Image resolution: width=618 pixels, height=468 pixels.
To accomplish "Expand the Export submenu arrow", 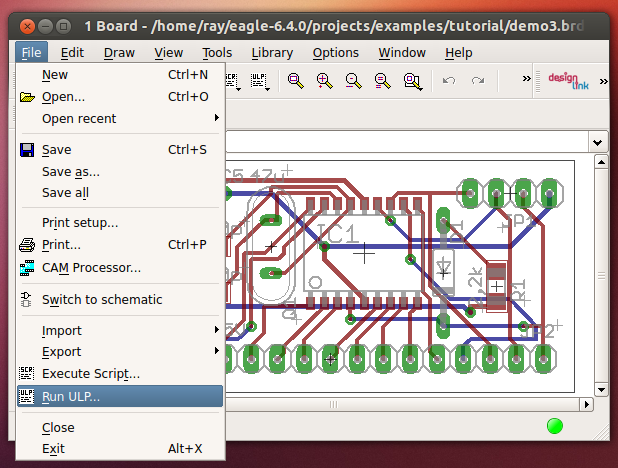I will (x=216, y=350).
